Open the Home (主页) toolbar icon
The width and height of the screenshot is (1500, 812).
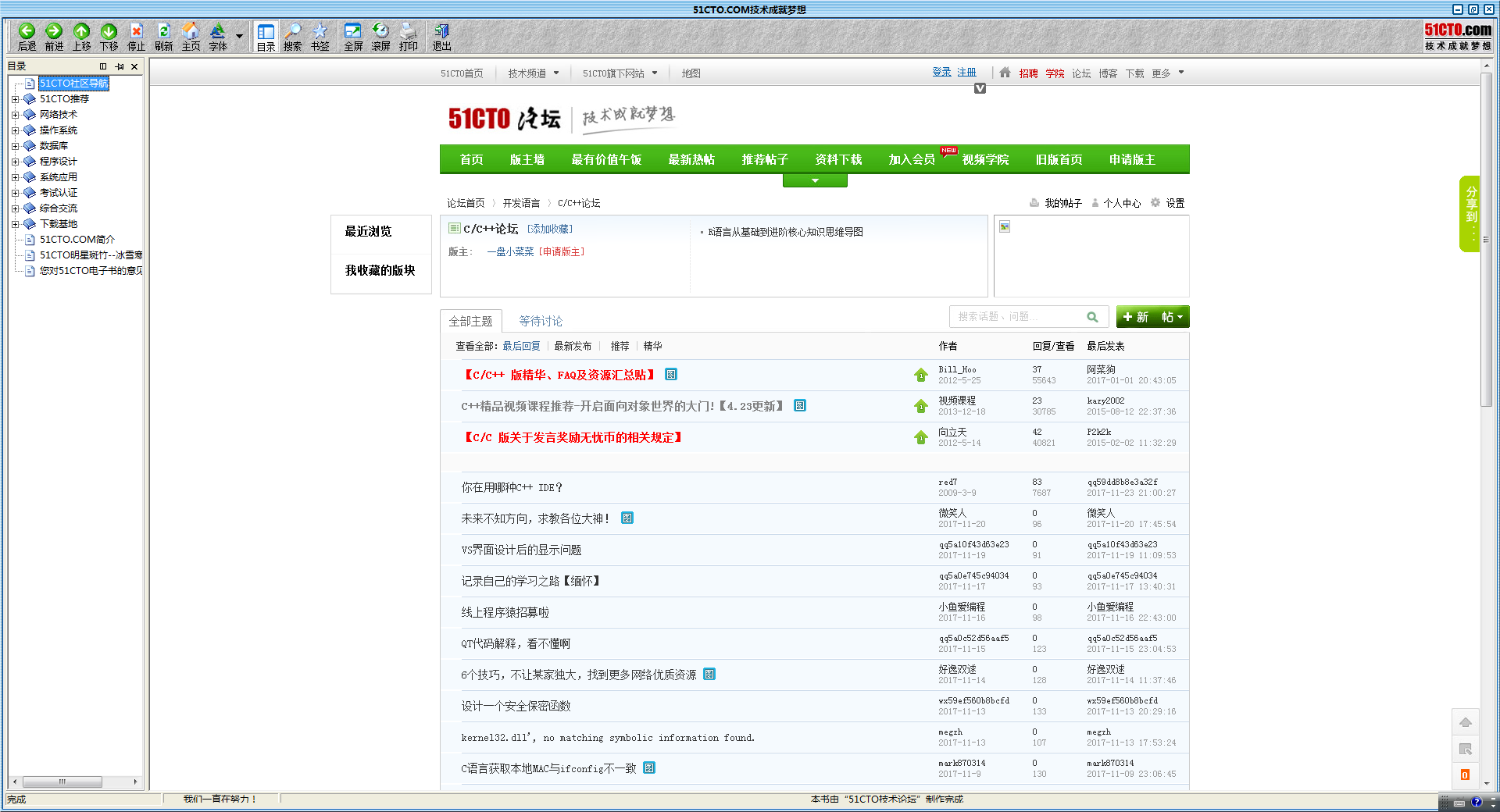tap(191, 36)
